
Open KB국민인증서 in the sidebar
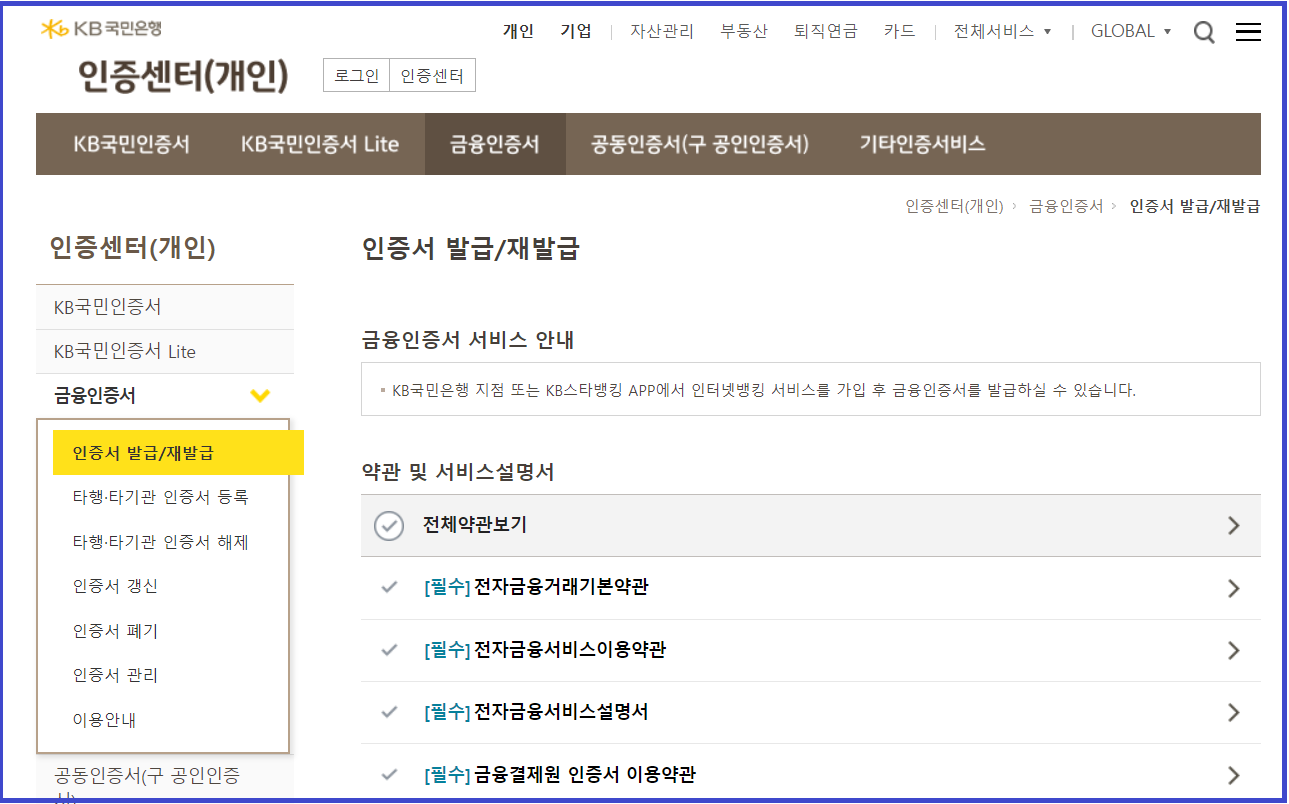click(x=165, y=307)
